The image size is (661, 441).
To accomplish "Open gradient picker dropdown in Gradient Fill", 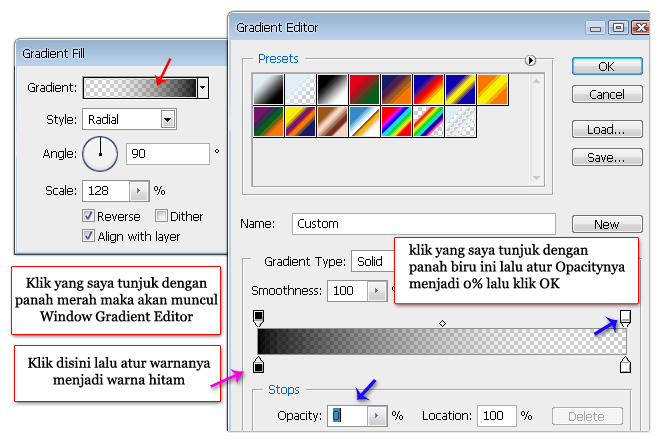I will 203,88.
